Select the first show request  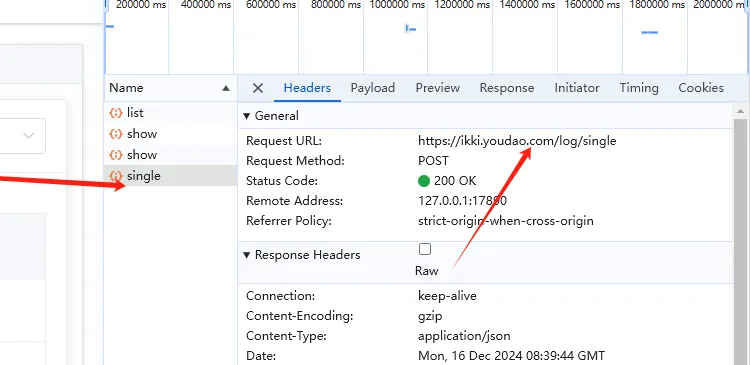(x=171, y=134)
